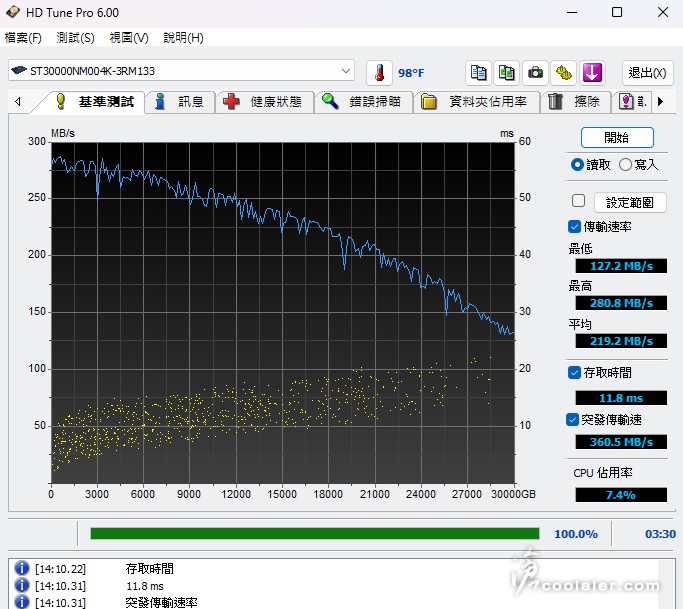Click the folder usage tab icon
The height and width of the screenshot is (609, 683).
(429, 102)
